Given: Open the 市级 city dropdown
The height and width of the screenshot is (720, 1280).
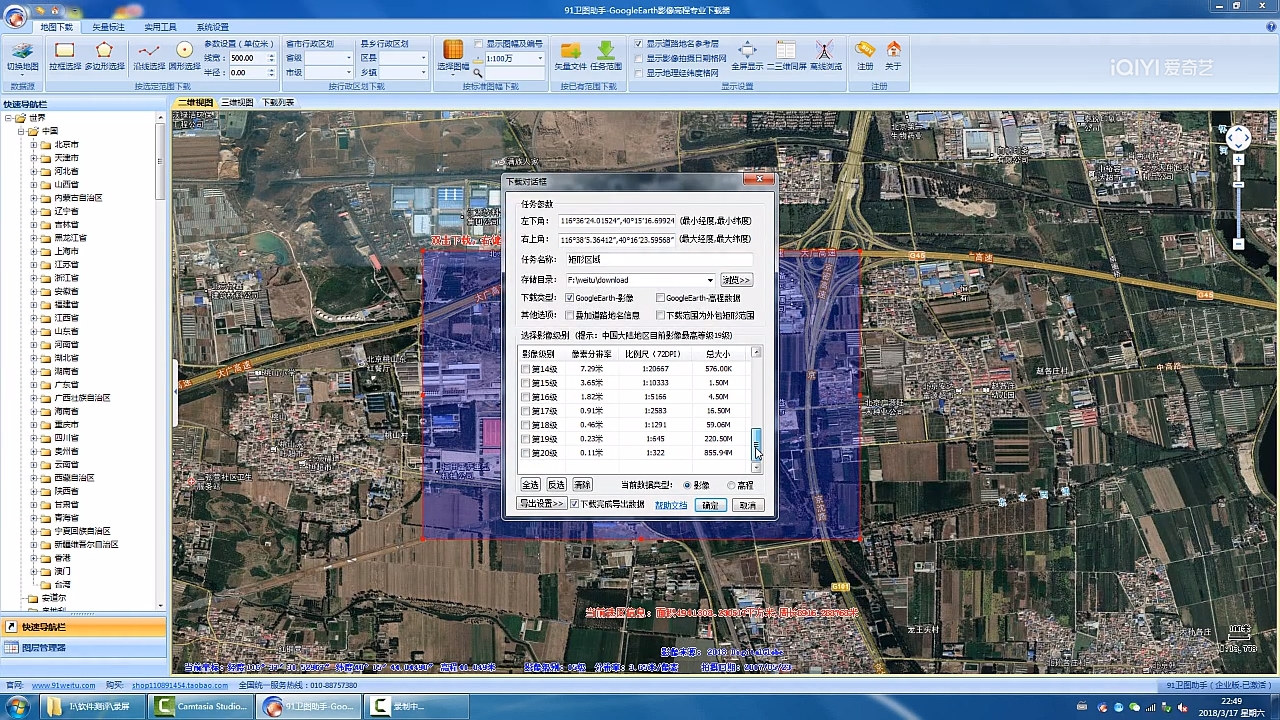Looking at the screenshot, I should [347, 73].
